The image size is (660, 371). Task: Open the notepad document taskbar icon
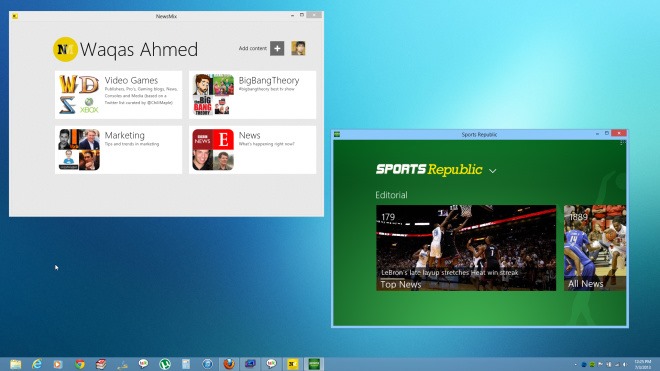[x=186, y=364]
